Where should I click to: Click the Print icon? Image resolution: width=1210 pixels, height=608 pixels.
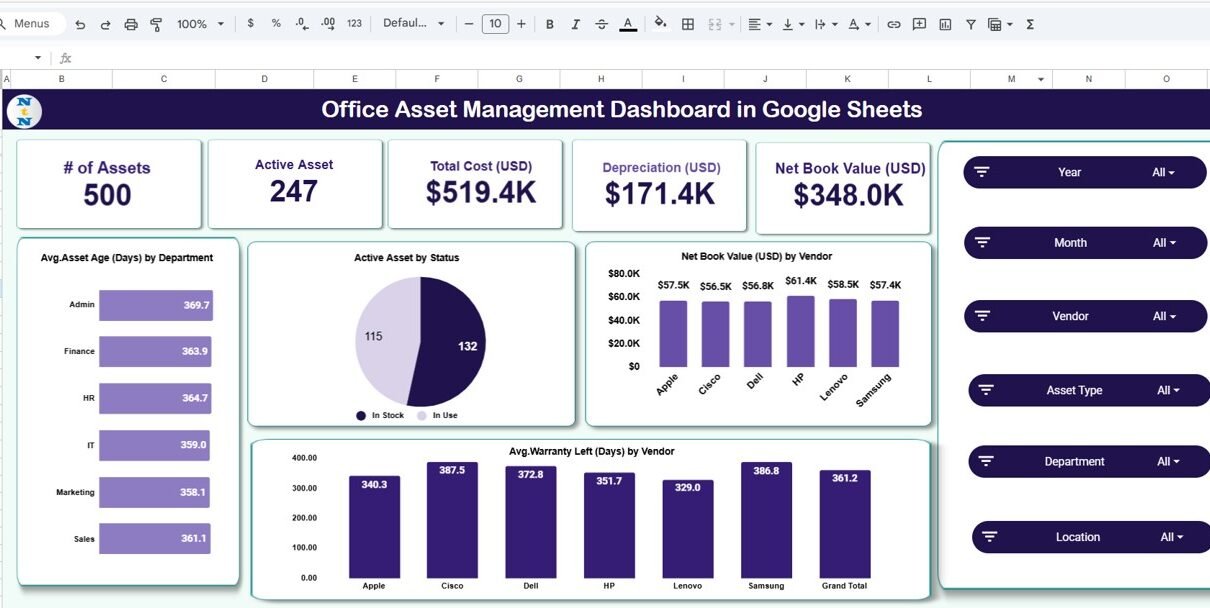point(131,24)
